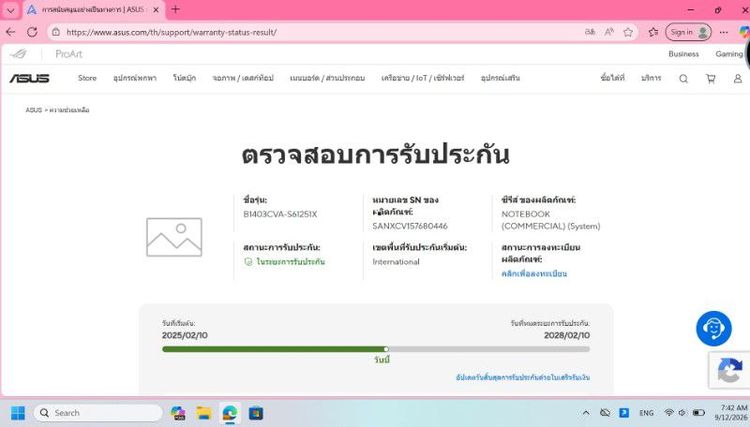Select the taskbar Search box
Image resolution: width=750 pixels, height=427 pixels.
coord(98,413)
